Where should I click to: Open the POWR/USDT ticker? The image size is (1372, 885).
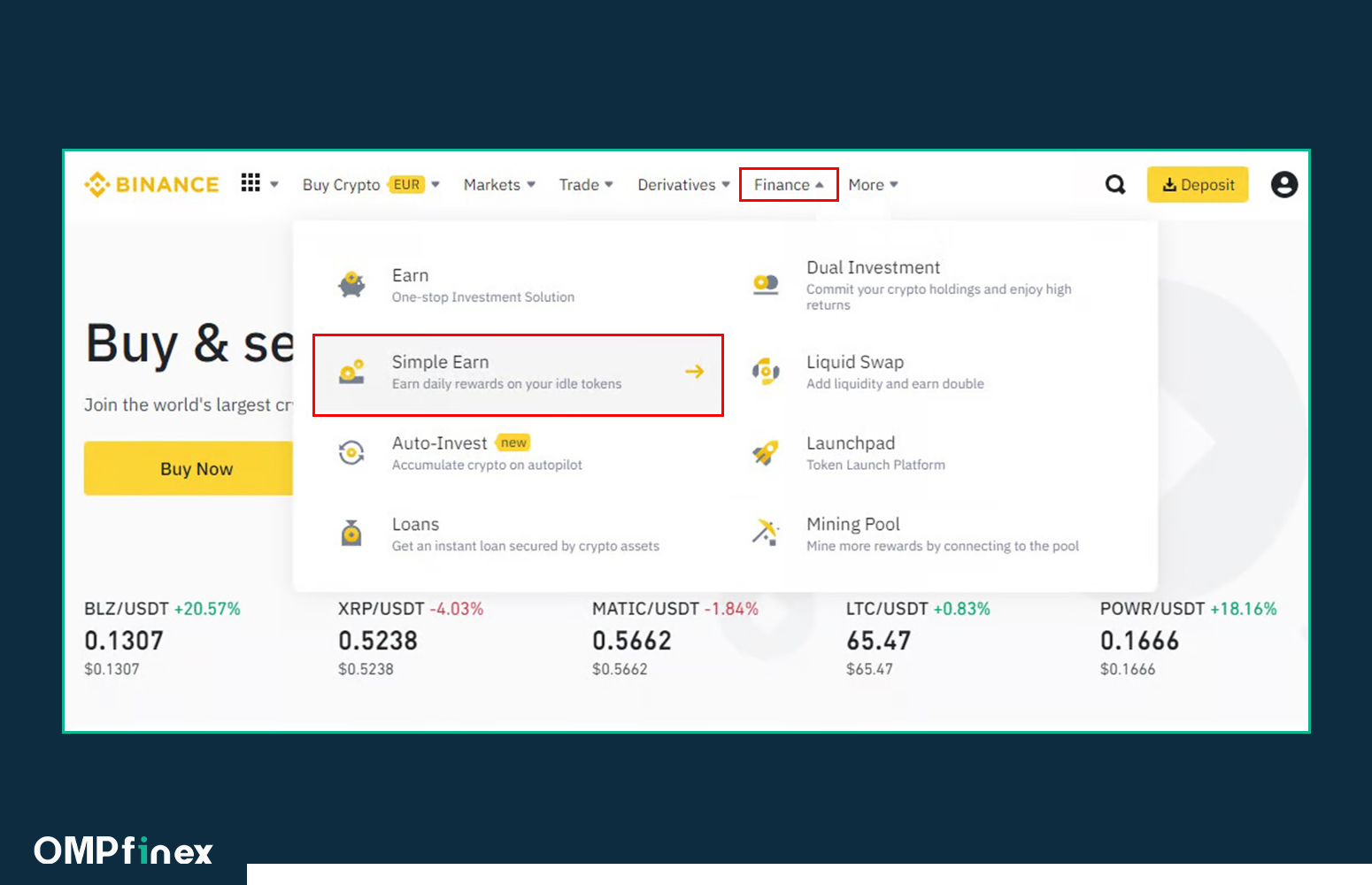(1189, 639)
